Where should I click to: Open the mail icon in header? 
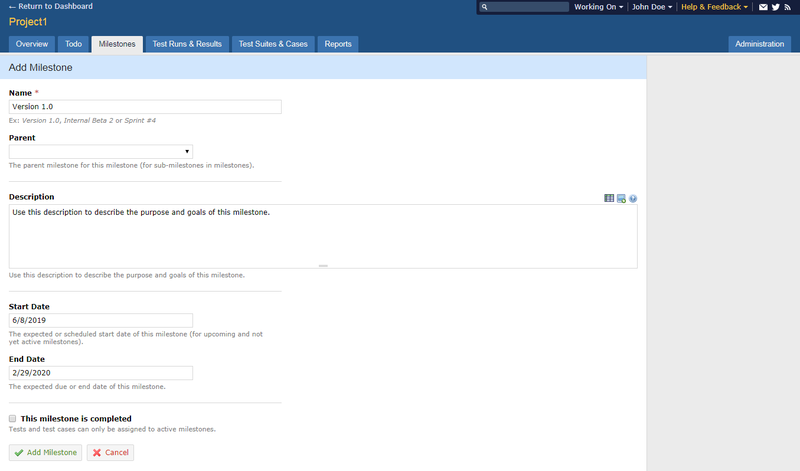point(763,7)
